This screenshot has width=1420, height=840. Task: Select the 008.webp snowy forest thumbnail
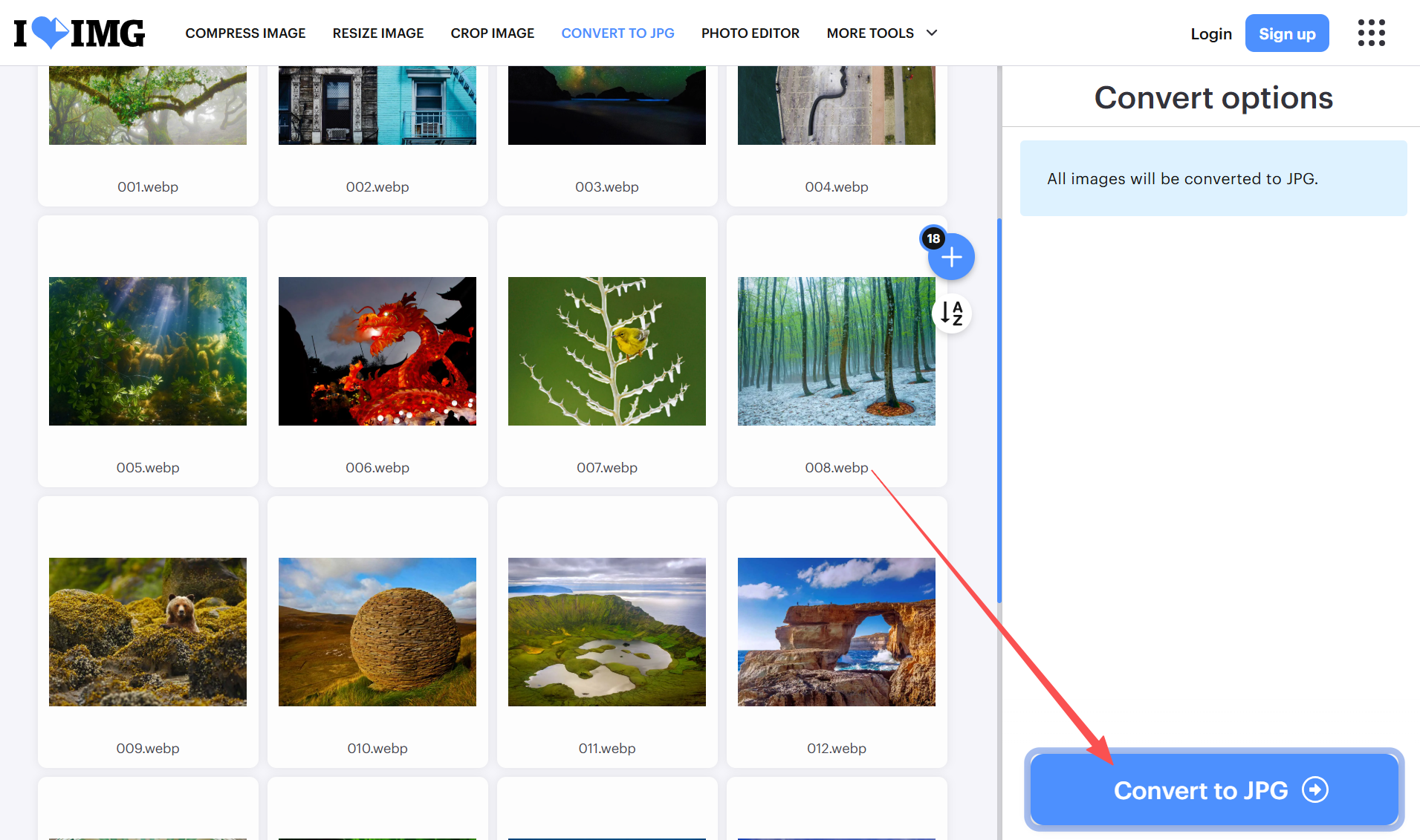[x=837, y=351]
